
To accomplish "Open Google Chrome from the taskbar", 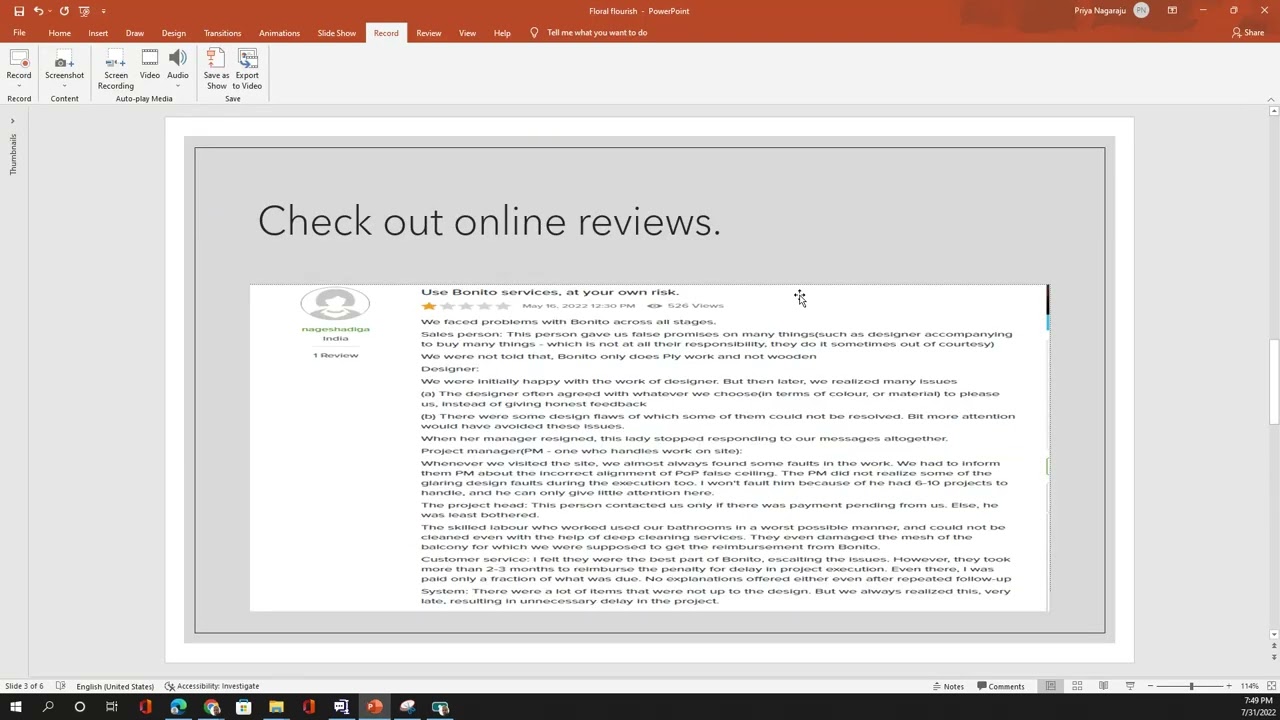I will pyautogui.click(x=211, y=708).
